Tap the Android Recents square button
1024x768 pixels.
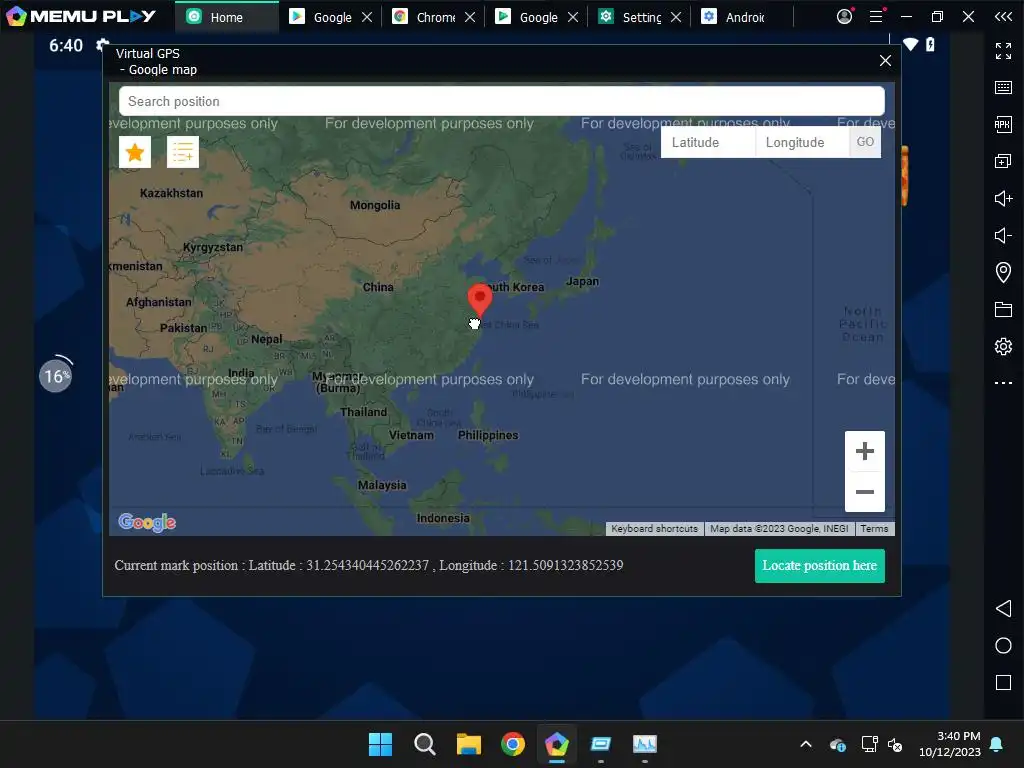pos(1003,683)
